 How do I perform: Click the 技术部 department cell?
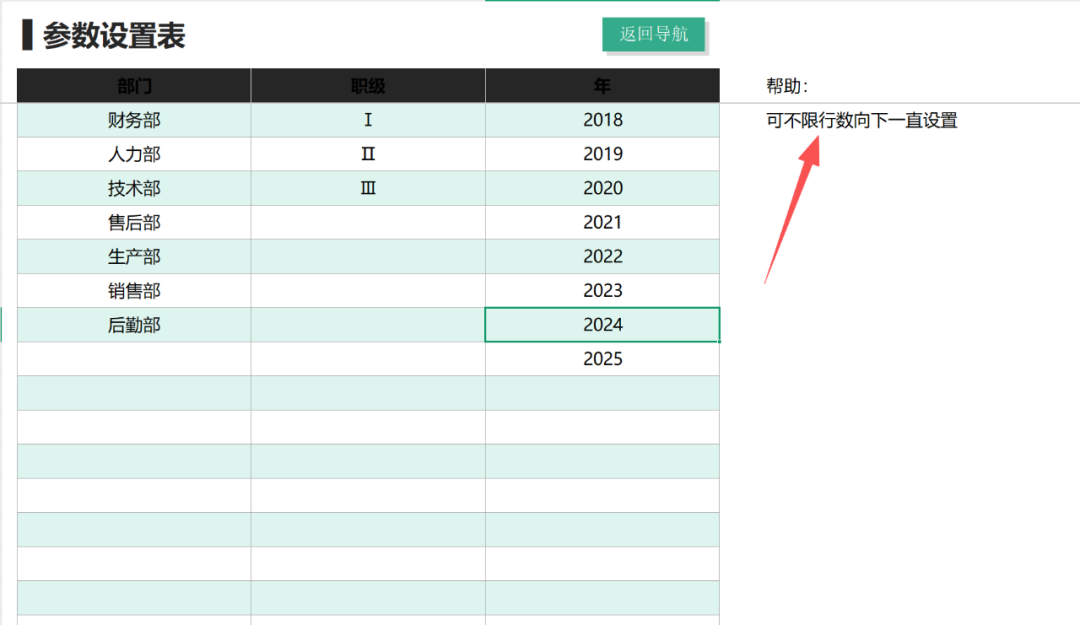(x=134, y=188)
